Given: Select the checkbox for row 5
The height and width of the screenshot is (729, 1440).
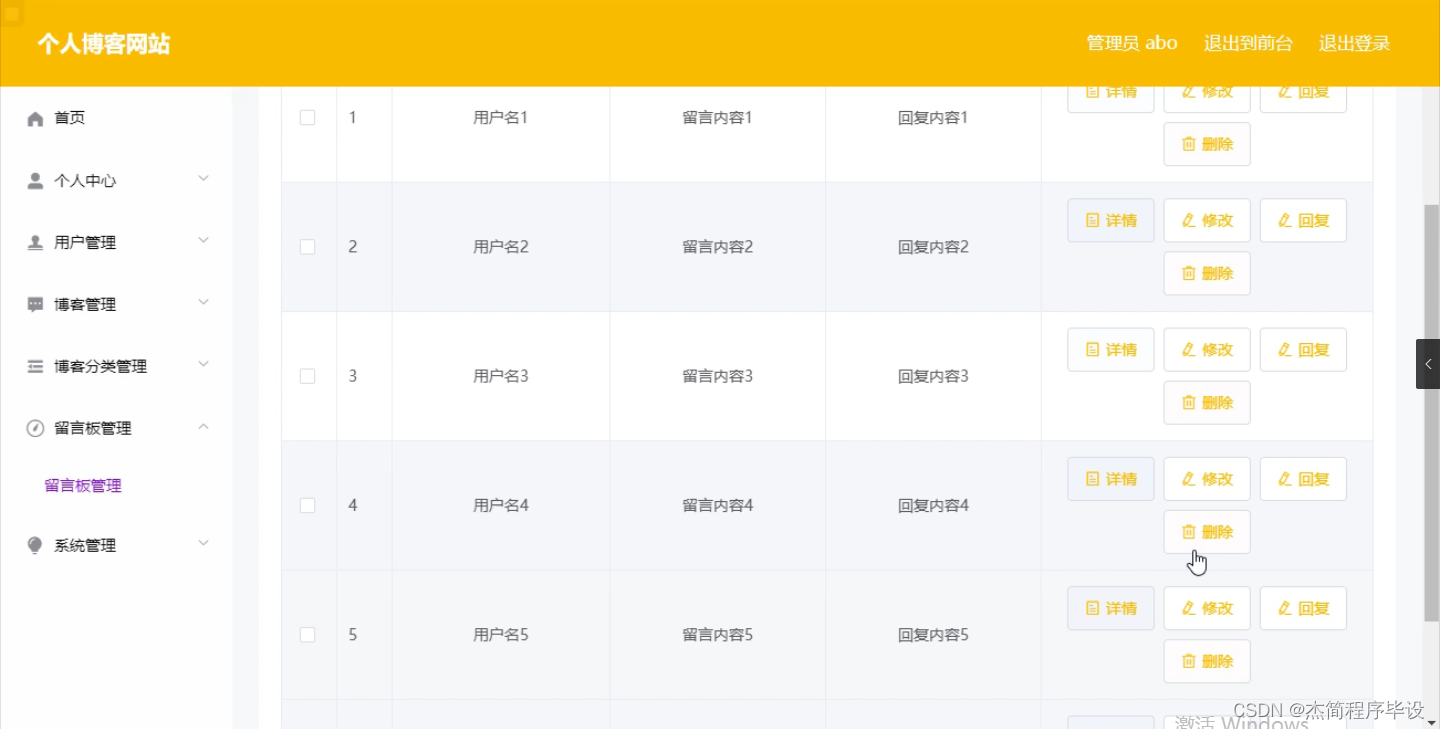Looking at the screenshot, I should point(307,634).
